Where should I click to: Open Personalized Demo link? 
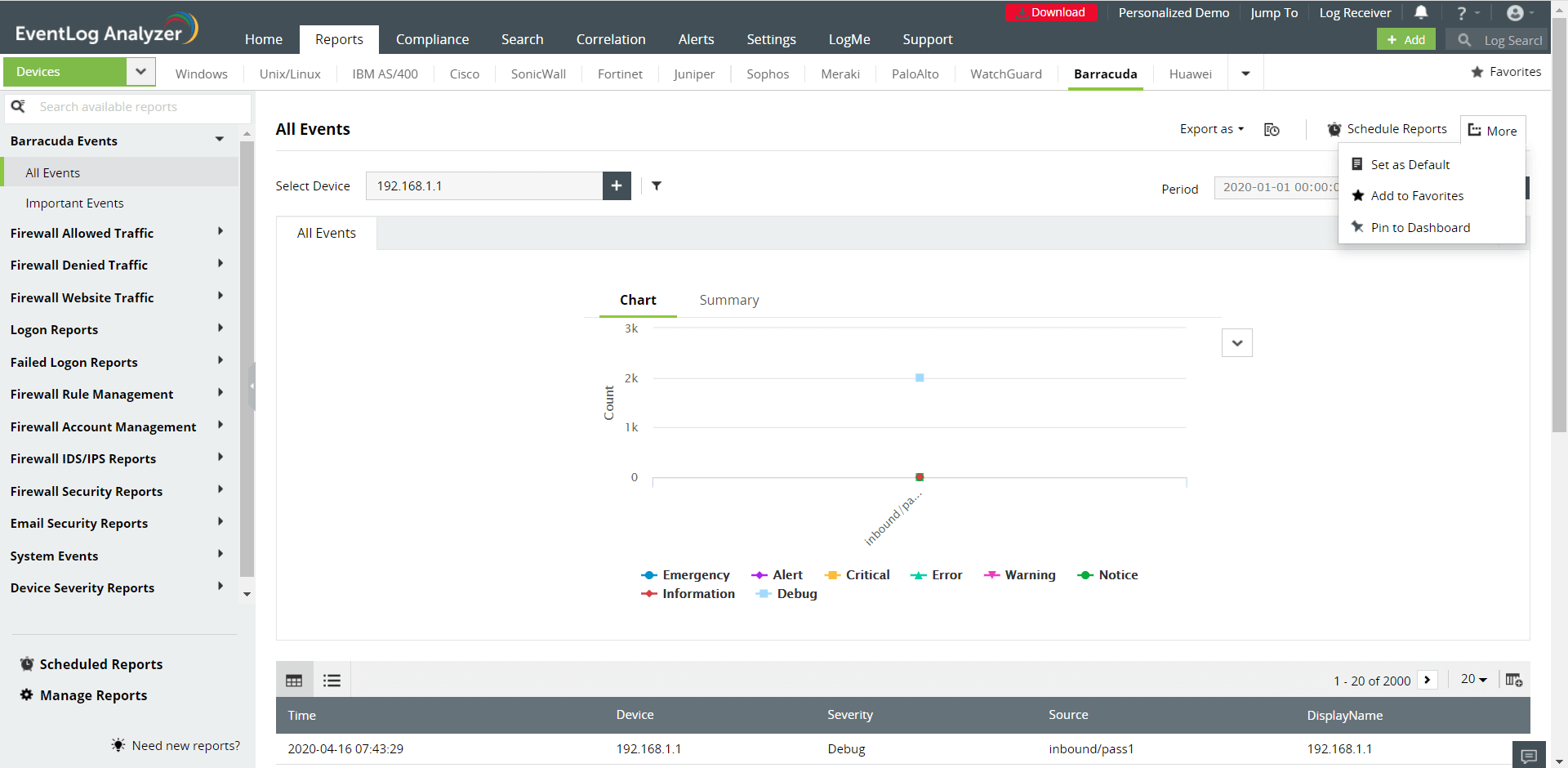coord(1174,13)
